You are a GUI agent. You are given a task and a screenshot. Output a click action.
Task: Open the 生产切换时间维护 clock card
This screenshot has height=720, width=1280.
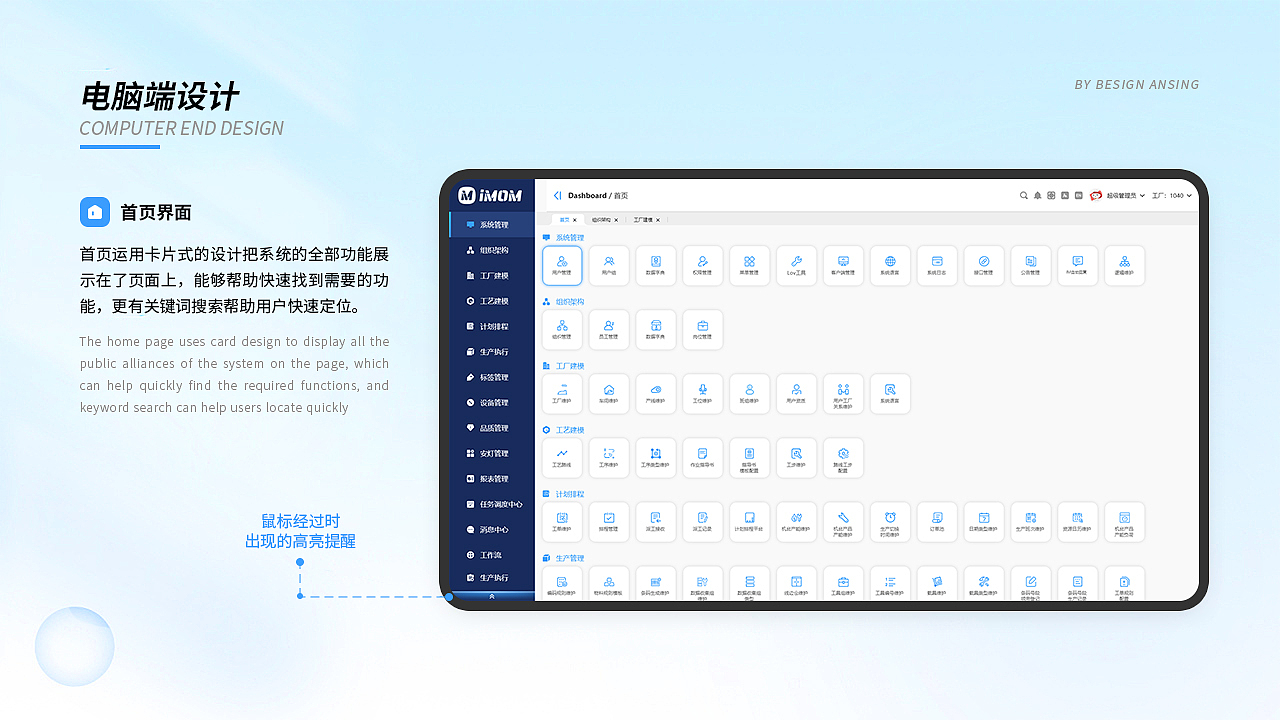(x=890, y=522)
